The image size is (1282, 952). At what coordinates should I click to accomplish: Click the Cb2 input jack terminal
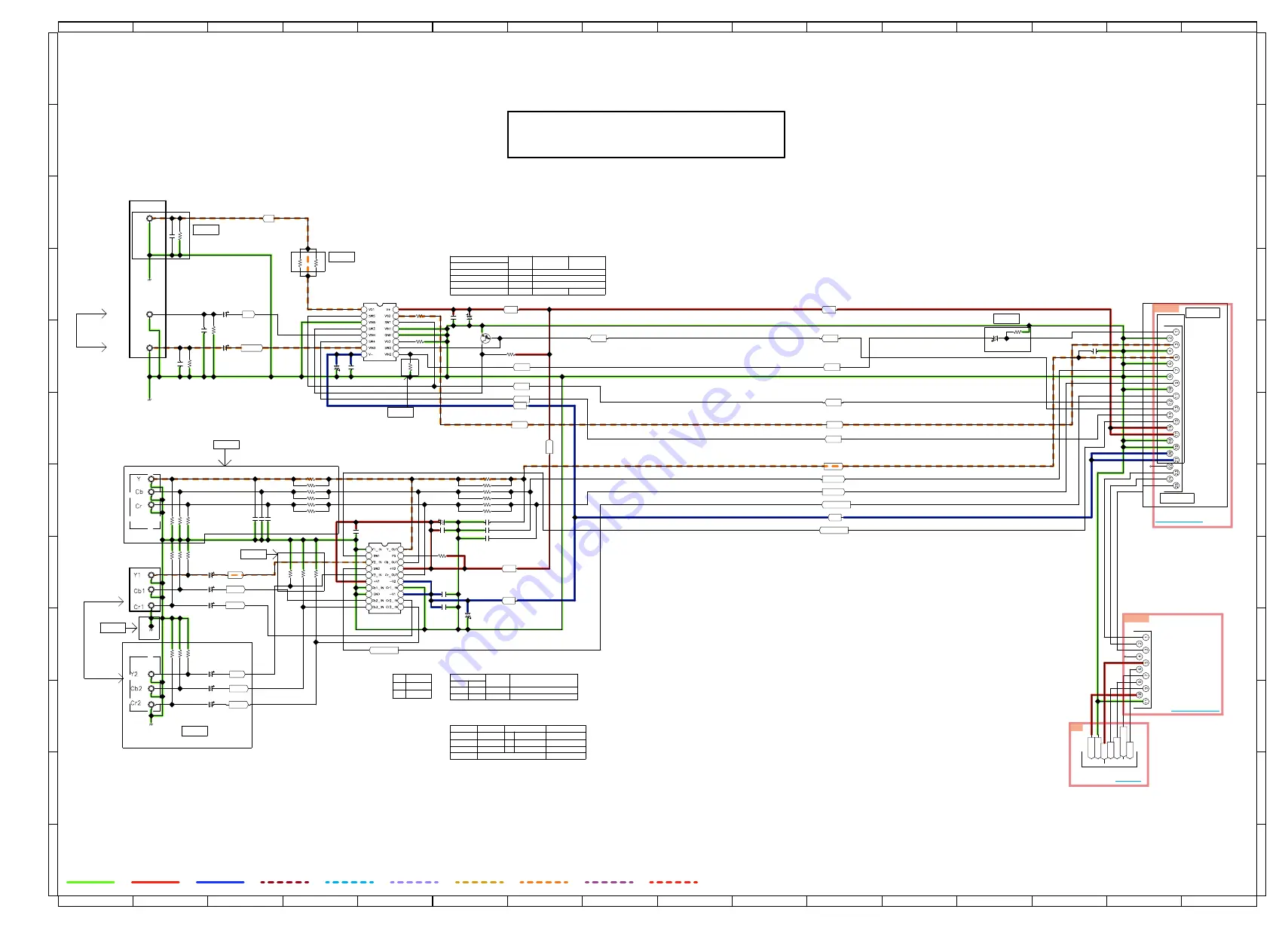click(151, 689)
